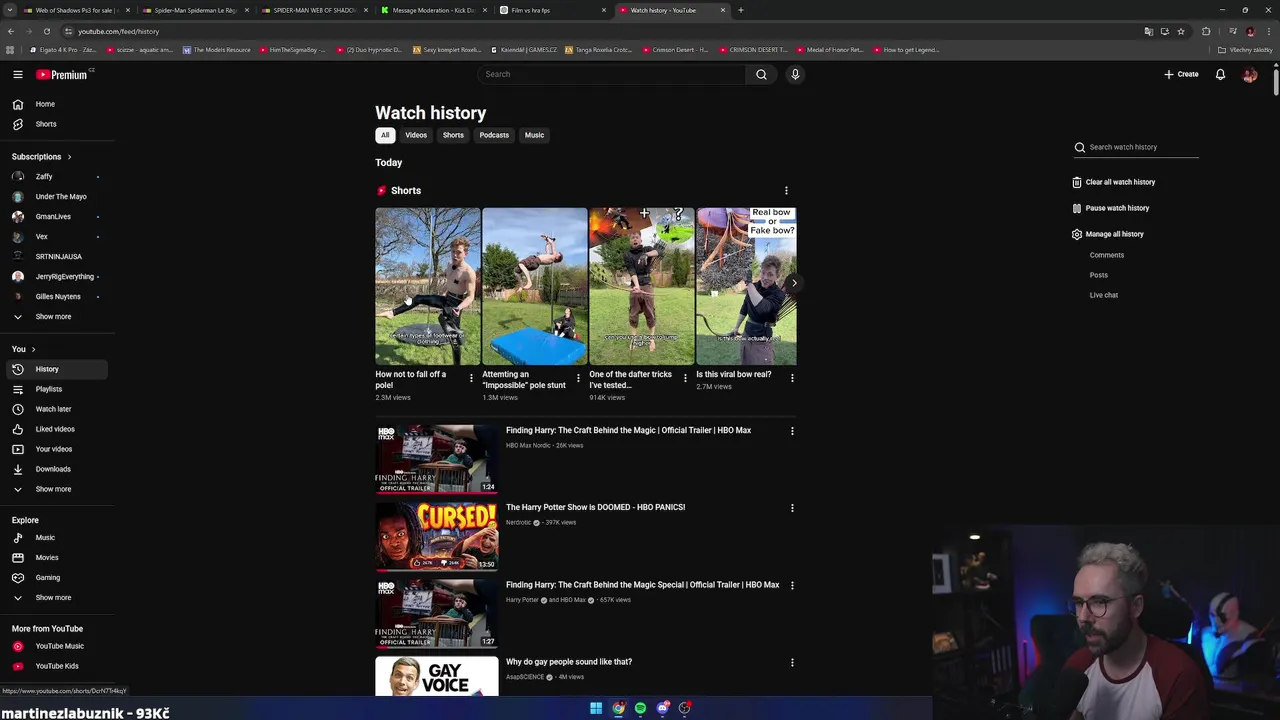Open GmanLives subscription

[x=55, y=216]
